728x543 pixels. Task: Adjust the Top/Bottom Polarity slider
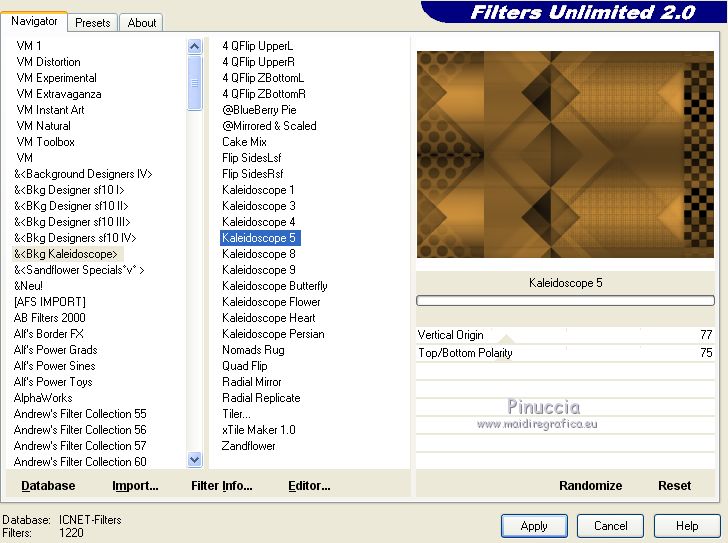click(x=565, y=353)
